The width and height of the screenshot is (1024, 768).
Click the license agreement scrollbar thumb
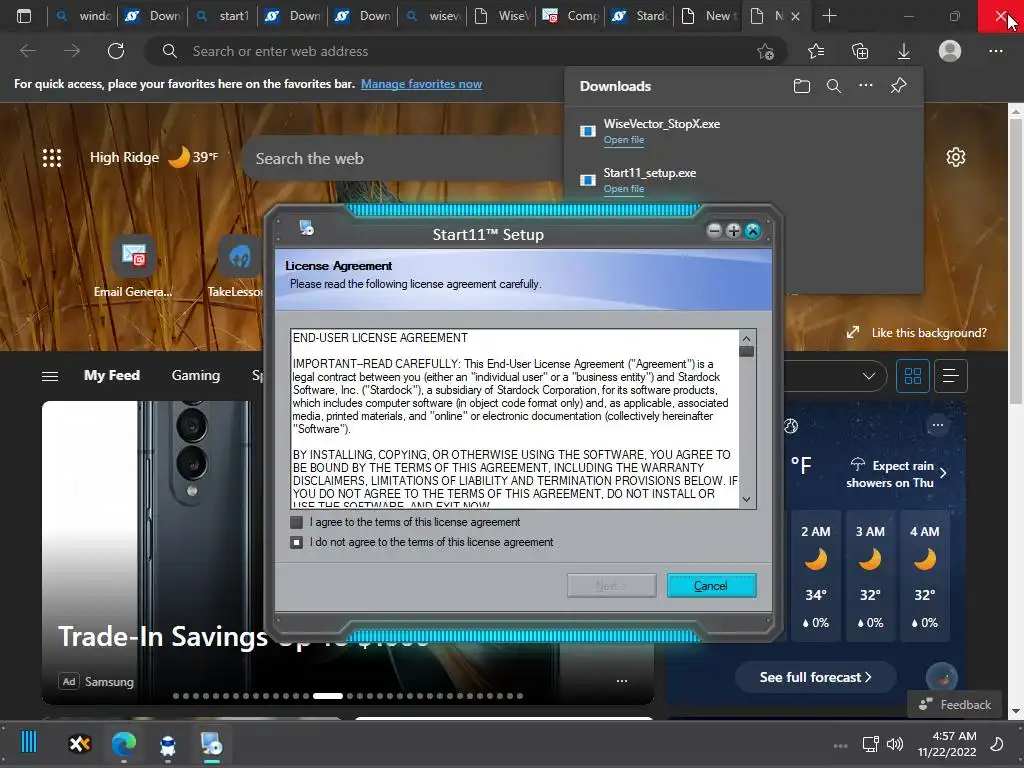pyautogui.click(x=746, y=351)
